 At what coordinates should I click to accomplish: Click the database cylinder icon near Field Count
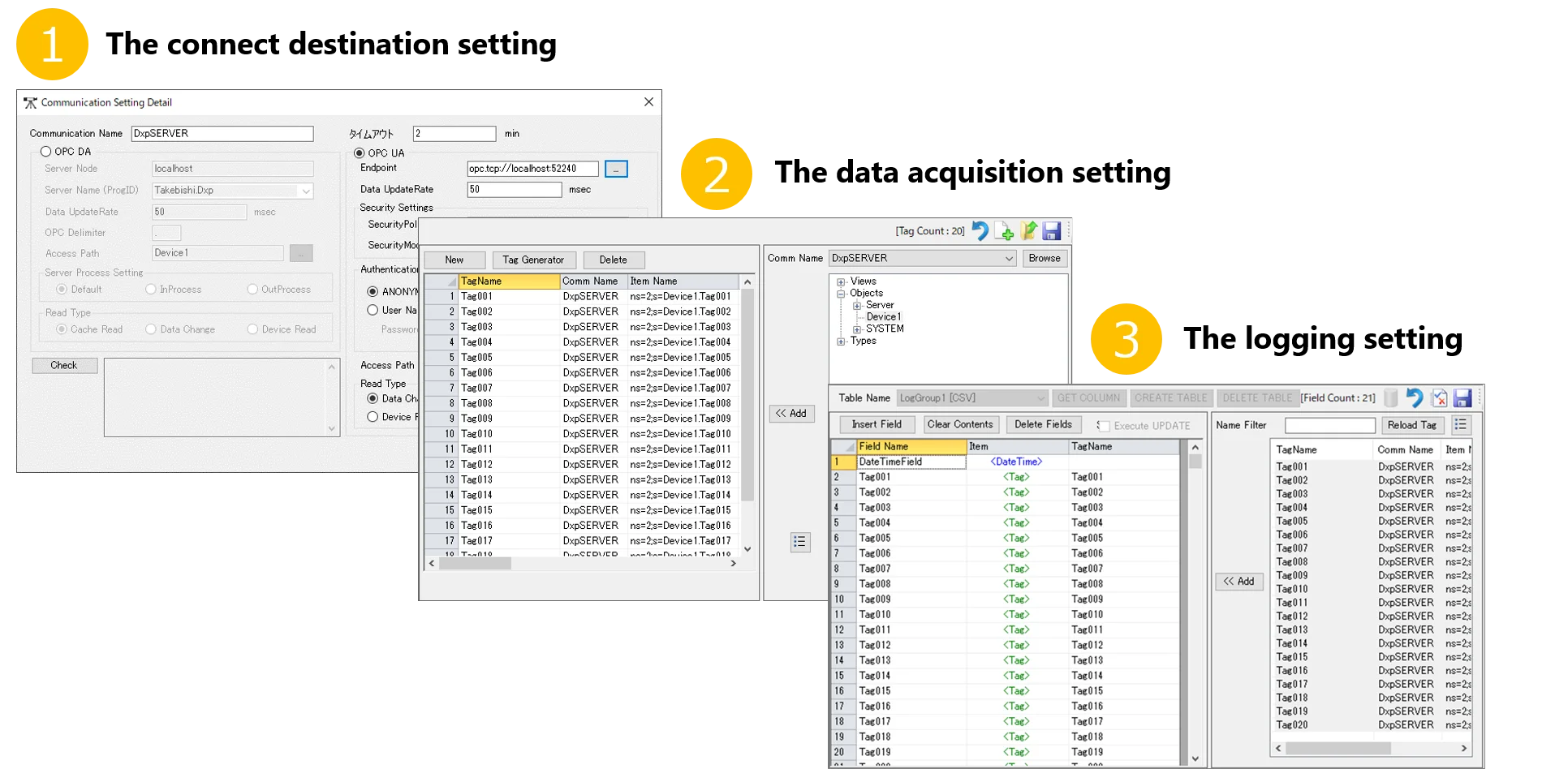[1390, 397]
